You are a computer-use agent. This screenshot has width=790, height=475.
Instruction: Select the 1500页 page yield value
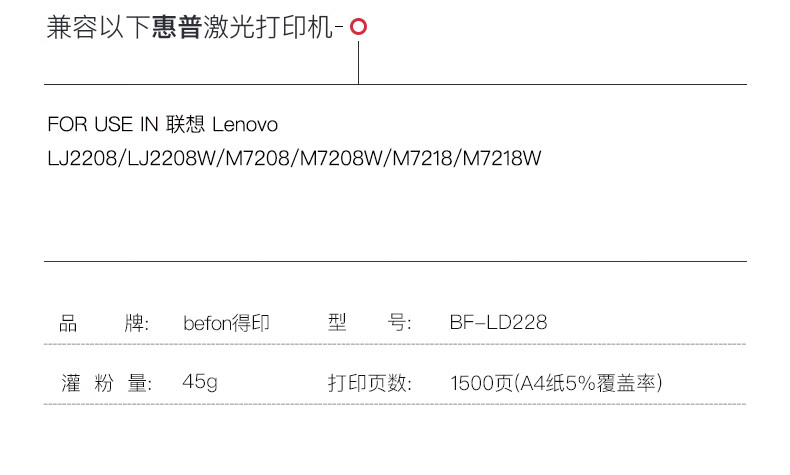click(x=482, y=383)
